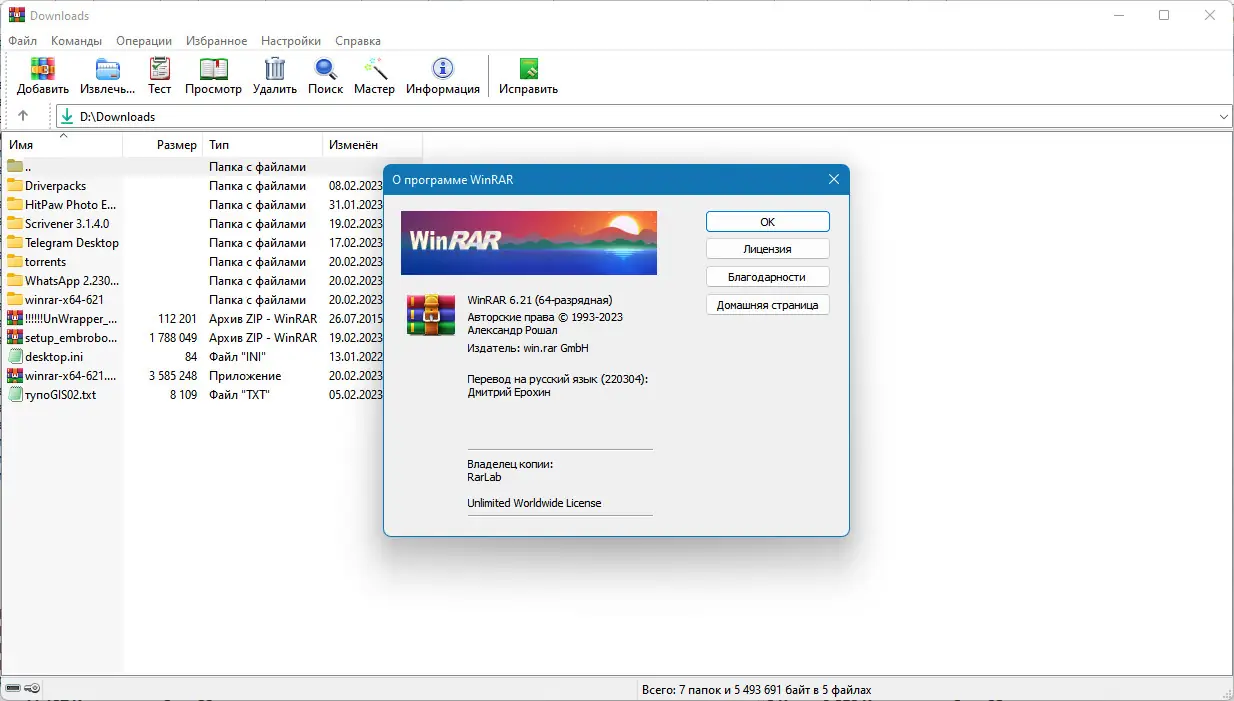Click the Извлечь (Extract) toolbar icon
This screenshot has height=701, width=1234.
coord(107,69)
